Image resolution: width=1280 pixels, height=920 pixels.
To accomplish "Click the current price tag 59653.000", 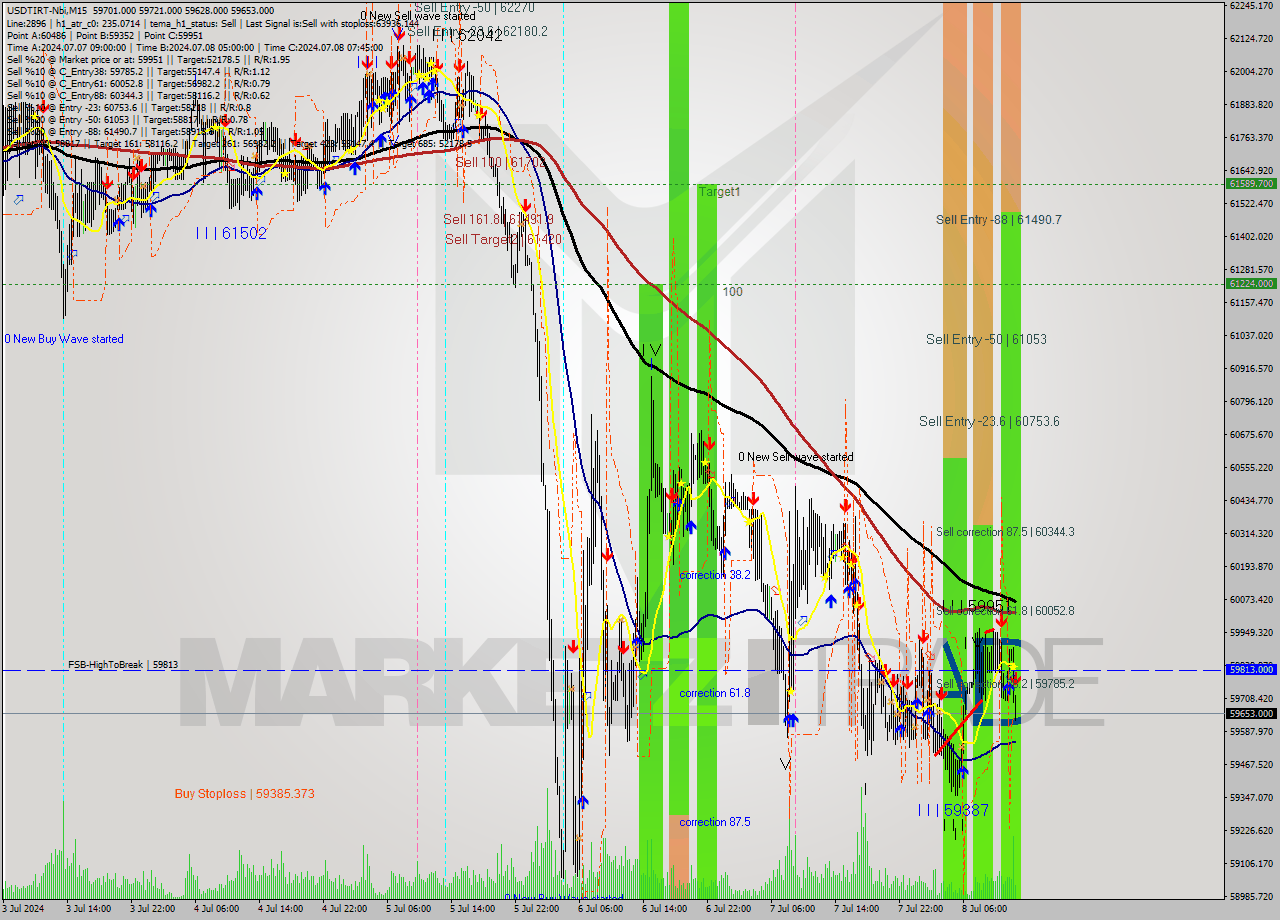I will click(1251, 713).
